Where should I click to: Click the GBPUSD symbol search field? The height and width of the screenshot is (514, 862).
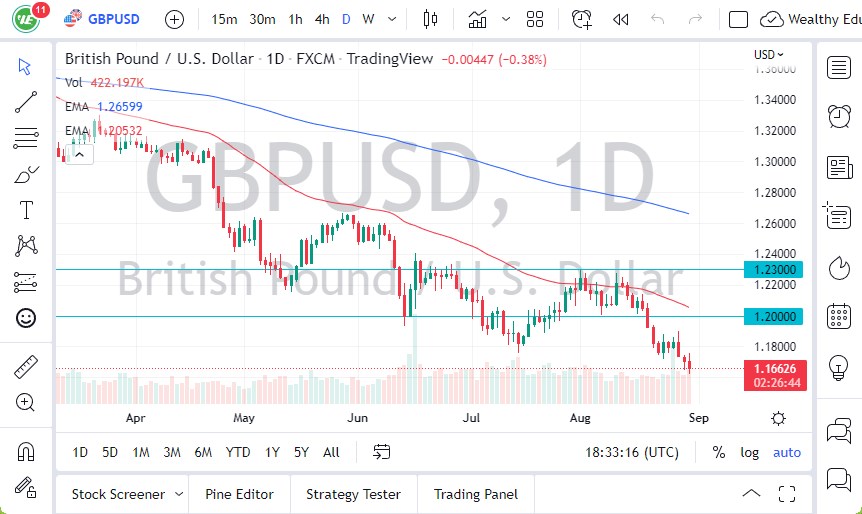113,19
